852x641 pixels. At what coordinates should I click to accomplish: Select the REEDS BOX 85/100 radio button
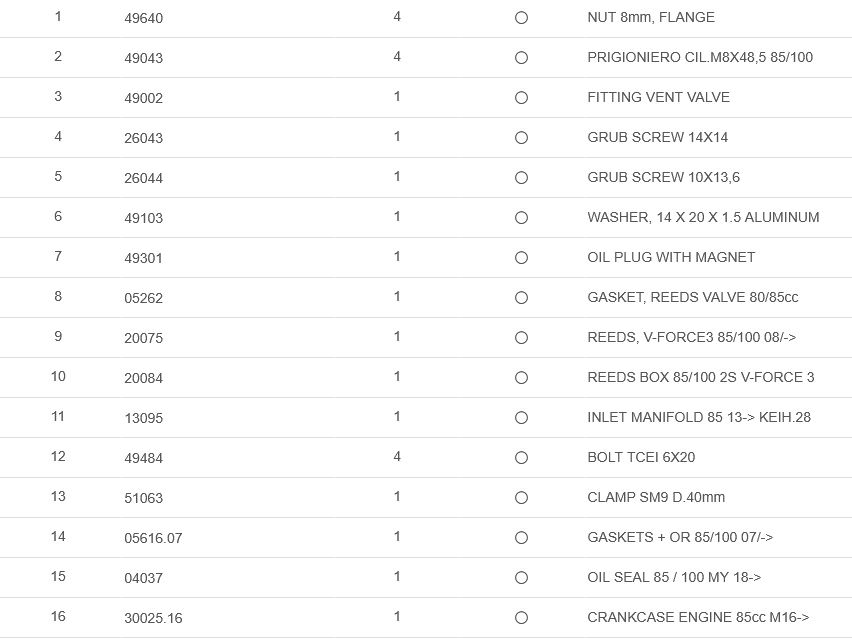click(521, 378)
